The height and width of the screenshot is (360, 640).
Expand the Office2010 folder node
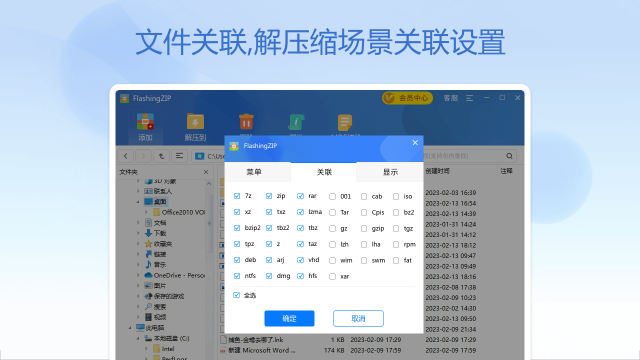point(147,212)
